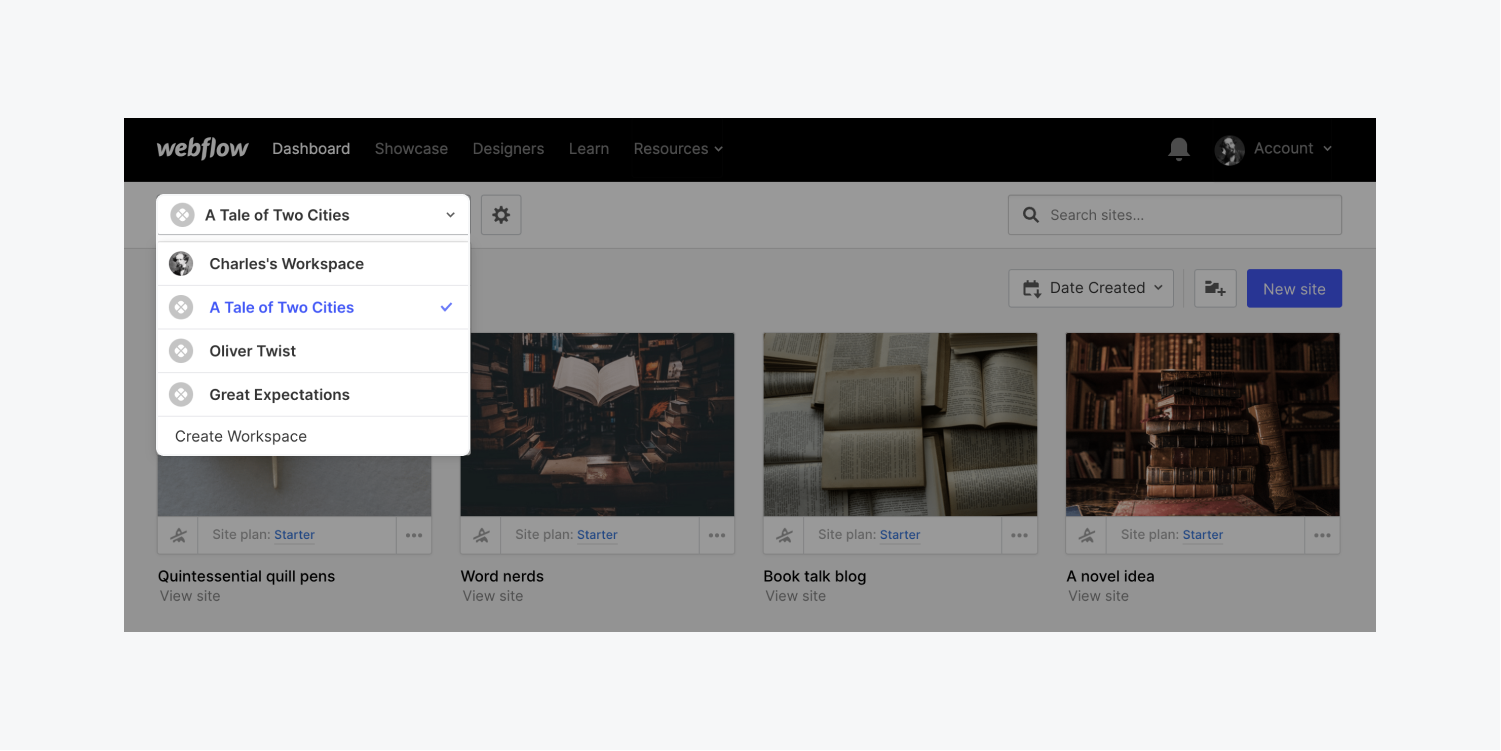Click the Book talk blog title

point(815,576)
